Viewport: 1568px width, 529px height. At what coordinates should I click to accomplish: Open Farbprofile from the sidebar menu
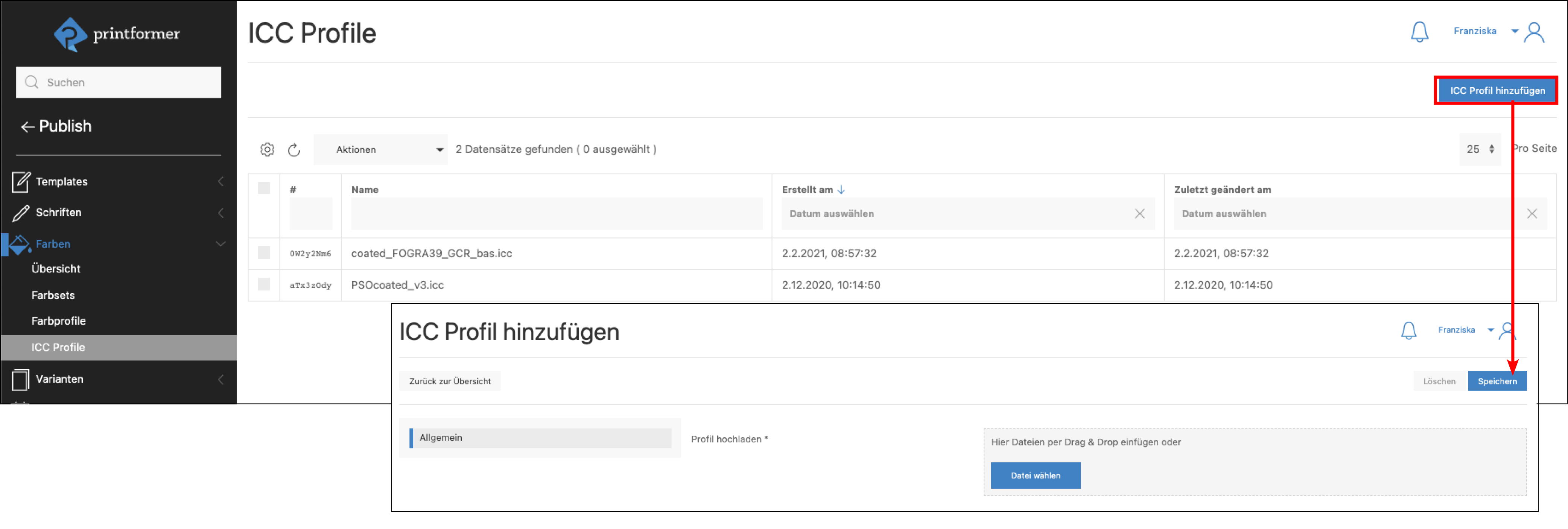[58, 321]
